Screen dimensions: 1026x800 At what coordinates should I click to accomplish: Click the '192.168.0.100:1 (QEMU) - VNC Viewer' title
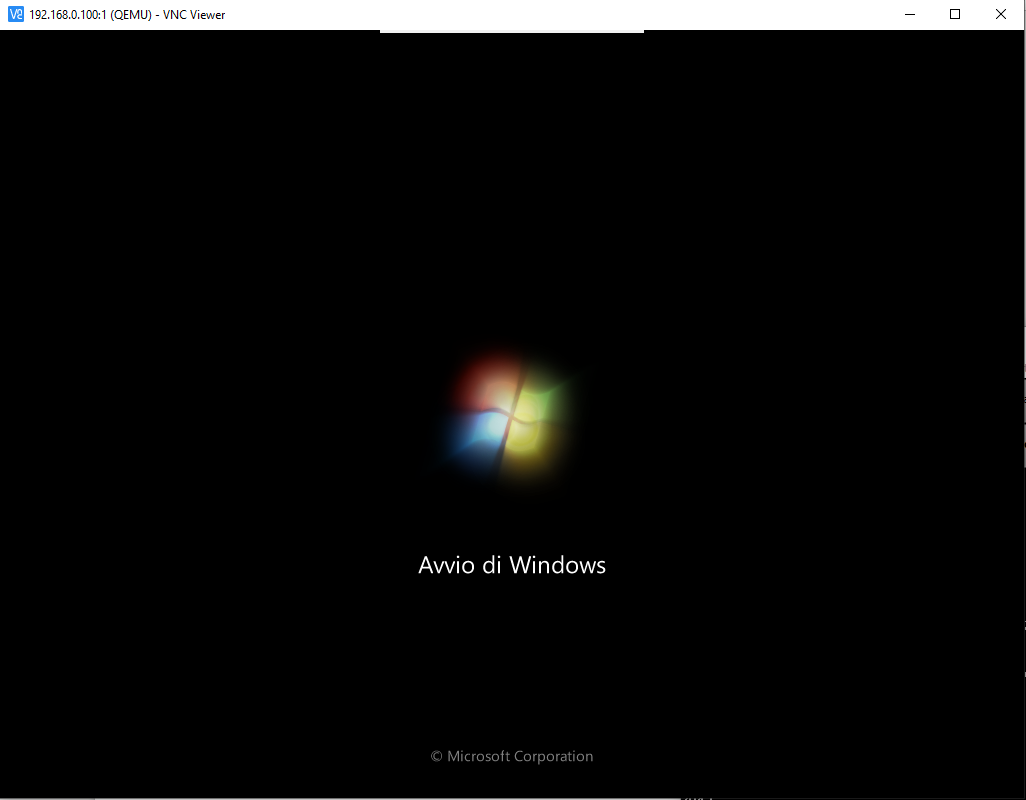(x=127, y=14)
